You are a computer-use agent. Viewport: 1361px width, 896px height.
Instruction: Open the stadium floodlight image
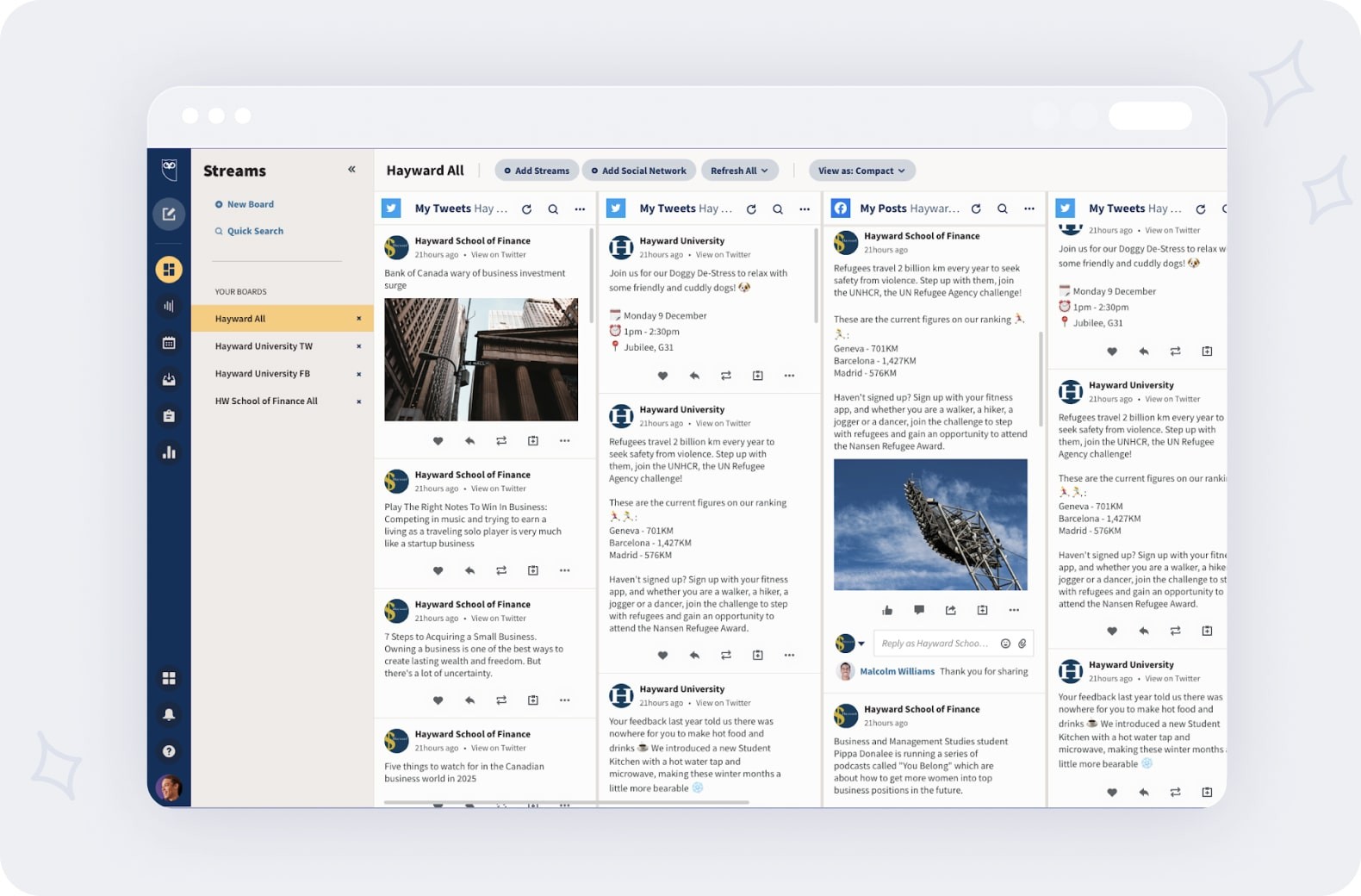coord(930,525)
